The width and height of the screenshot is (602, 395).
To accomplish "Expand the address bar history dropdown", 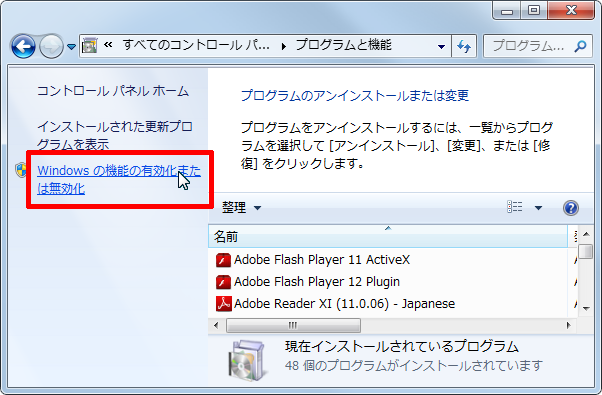I will [442, 47].
